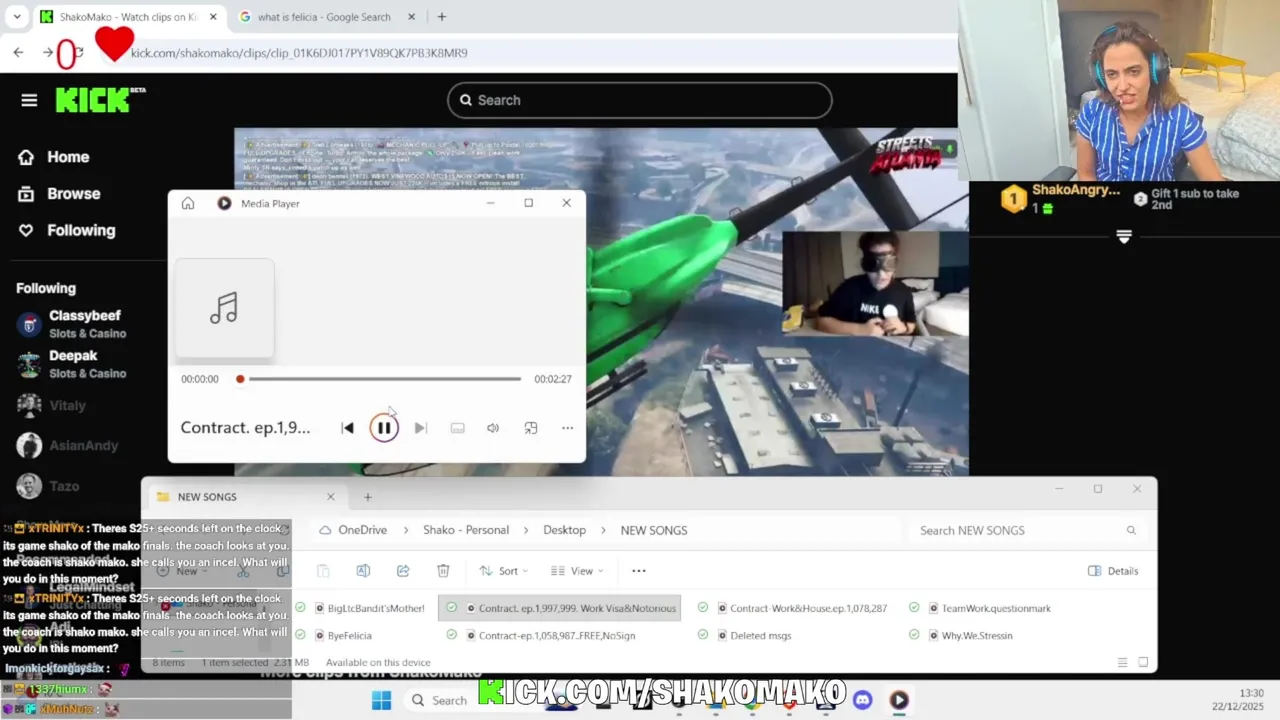Screen dimensions: 1280x720
Task: Open Vitaly channel in sidebar
Action: (52, 405)
